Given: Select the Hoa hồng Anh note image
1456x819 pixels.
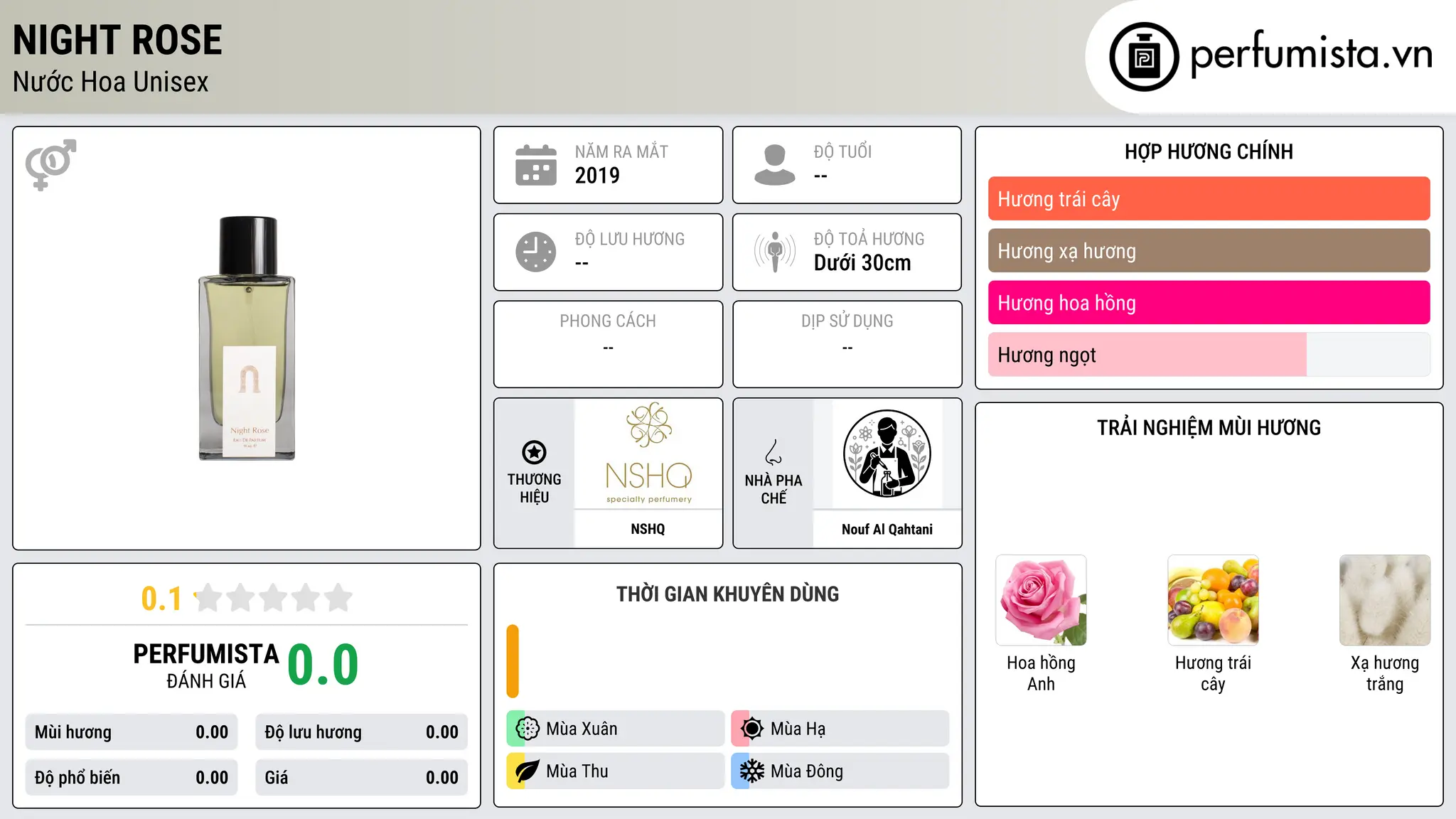Looking at the screenshot, I should click(x=1041, y=600).
